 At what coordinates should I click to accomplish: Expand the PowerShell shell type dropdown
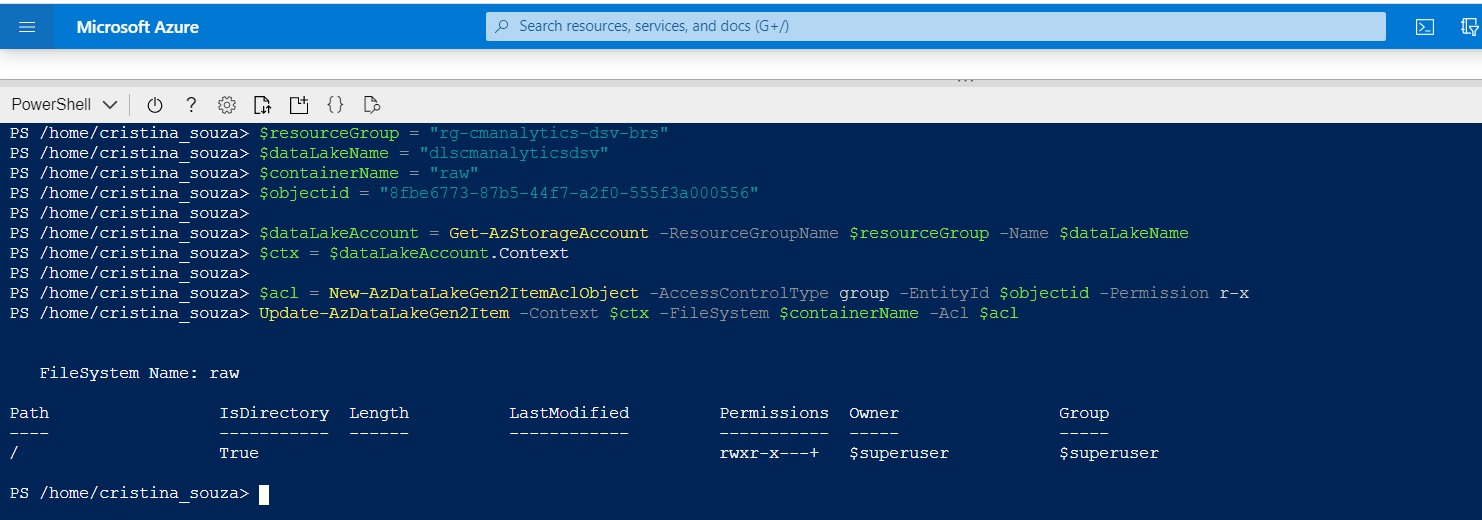pyautogui.click(x=65, y=105)
